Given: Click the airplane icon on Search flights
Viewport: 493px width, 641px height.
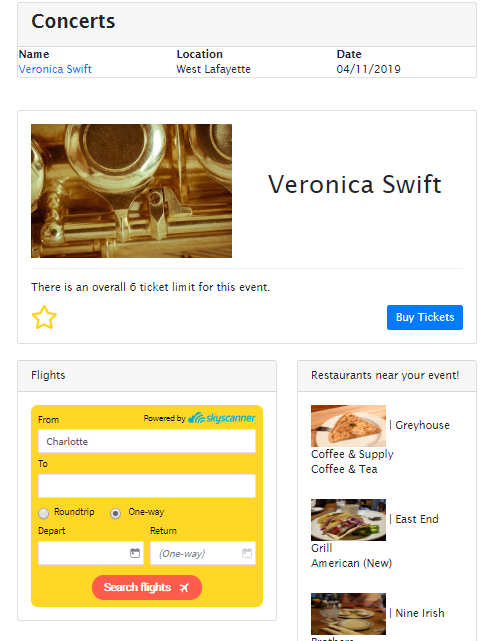Looking at the screenshot, I should (184, 587).
